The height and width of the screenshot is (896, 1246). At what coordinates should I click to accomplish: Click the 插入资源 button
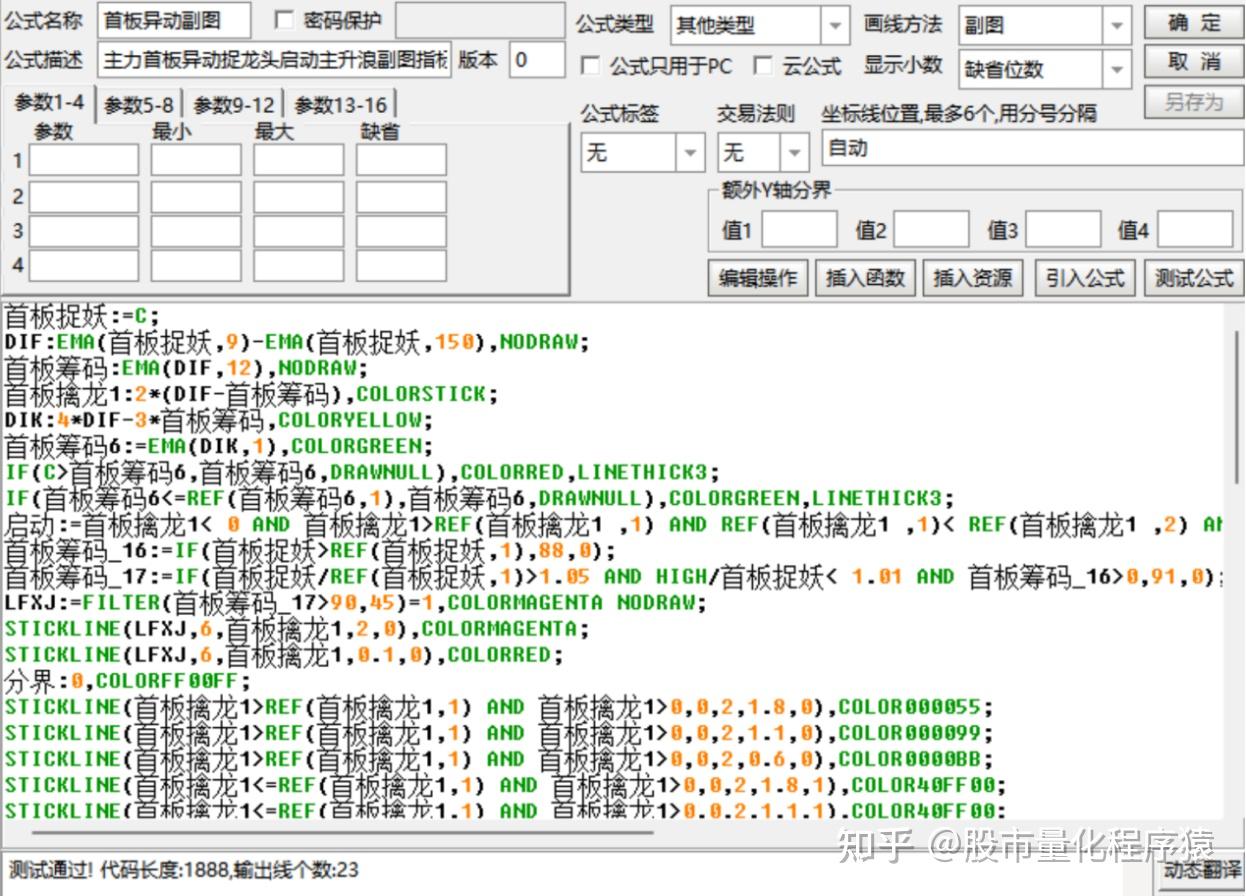tap(973, 277)
